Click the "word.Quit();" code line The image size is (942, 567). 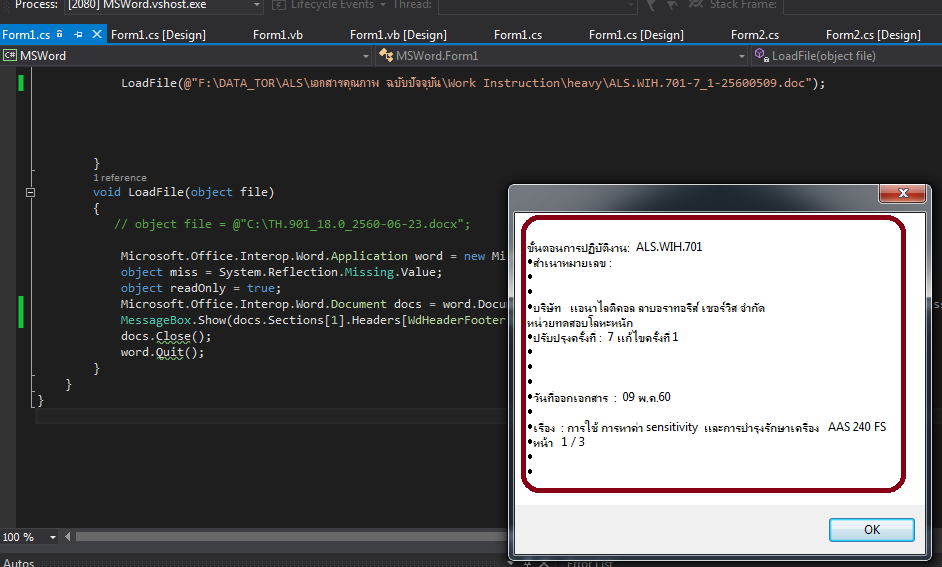[x=162, y=353]
